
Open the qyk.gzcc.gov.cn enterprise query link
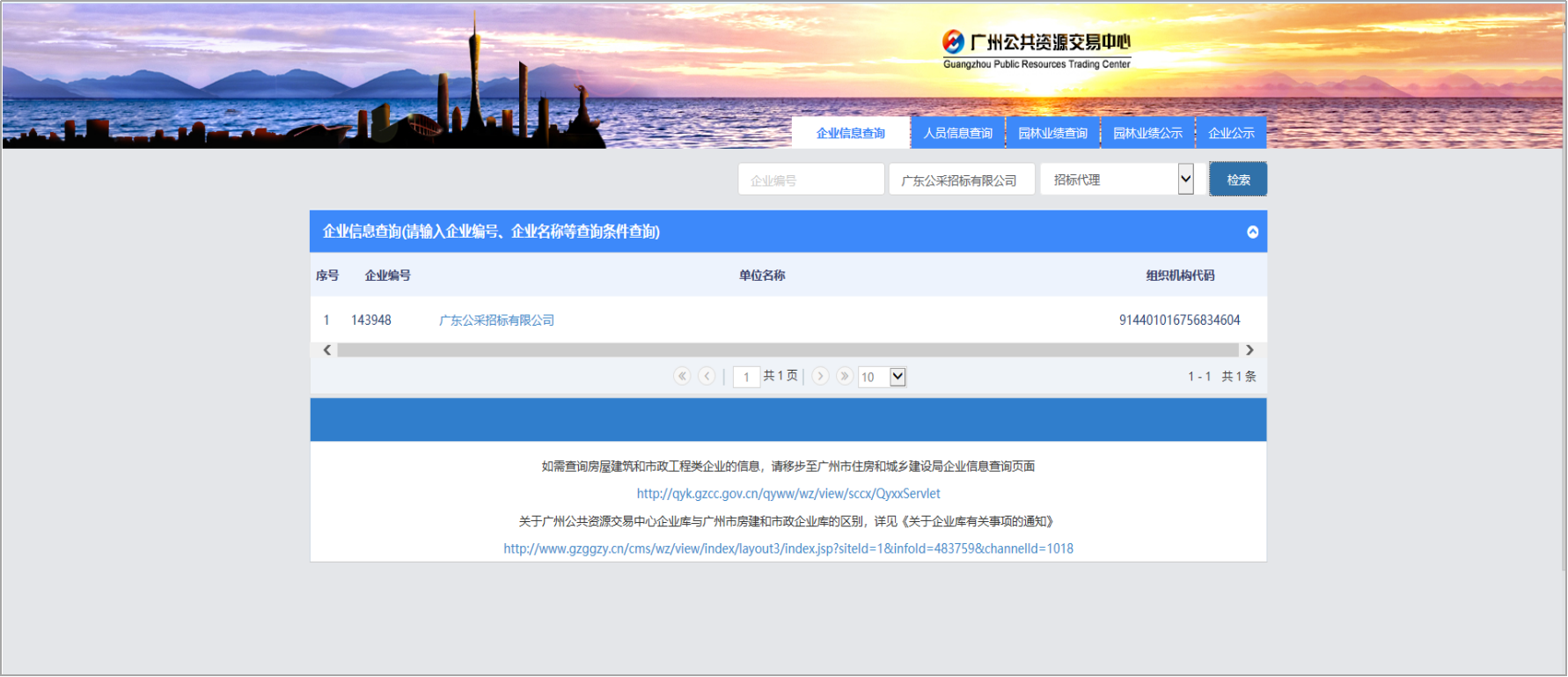click(x=788, y=494)
